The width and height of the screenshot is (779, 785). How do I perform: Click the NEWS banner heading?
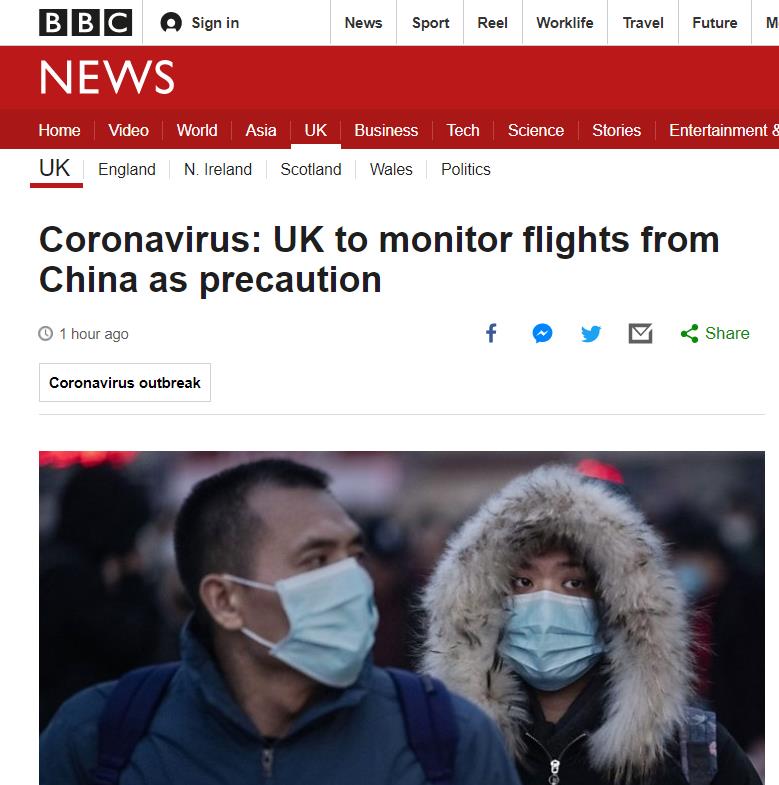click(x=107, y=77)
